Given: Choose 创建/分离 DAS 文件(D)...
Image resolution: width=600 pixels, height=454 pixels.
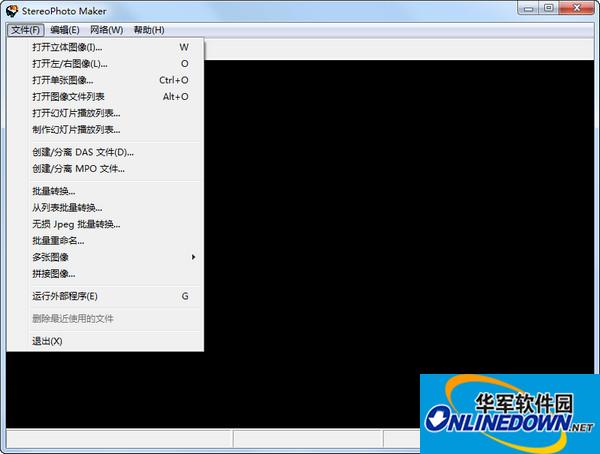Looking at the screenshot, I should [x=105, y=152].
